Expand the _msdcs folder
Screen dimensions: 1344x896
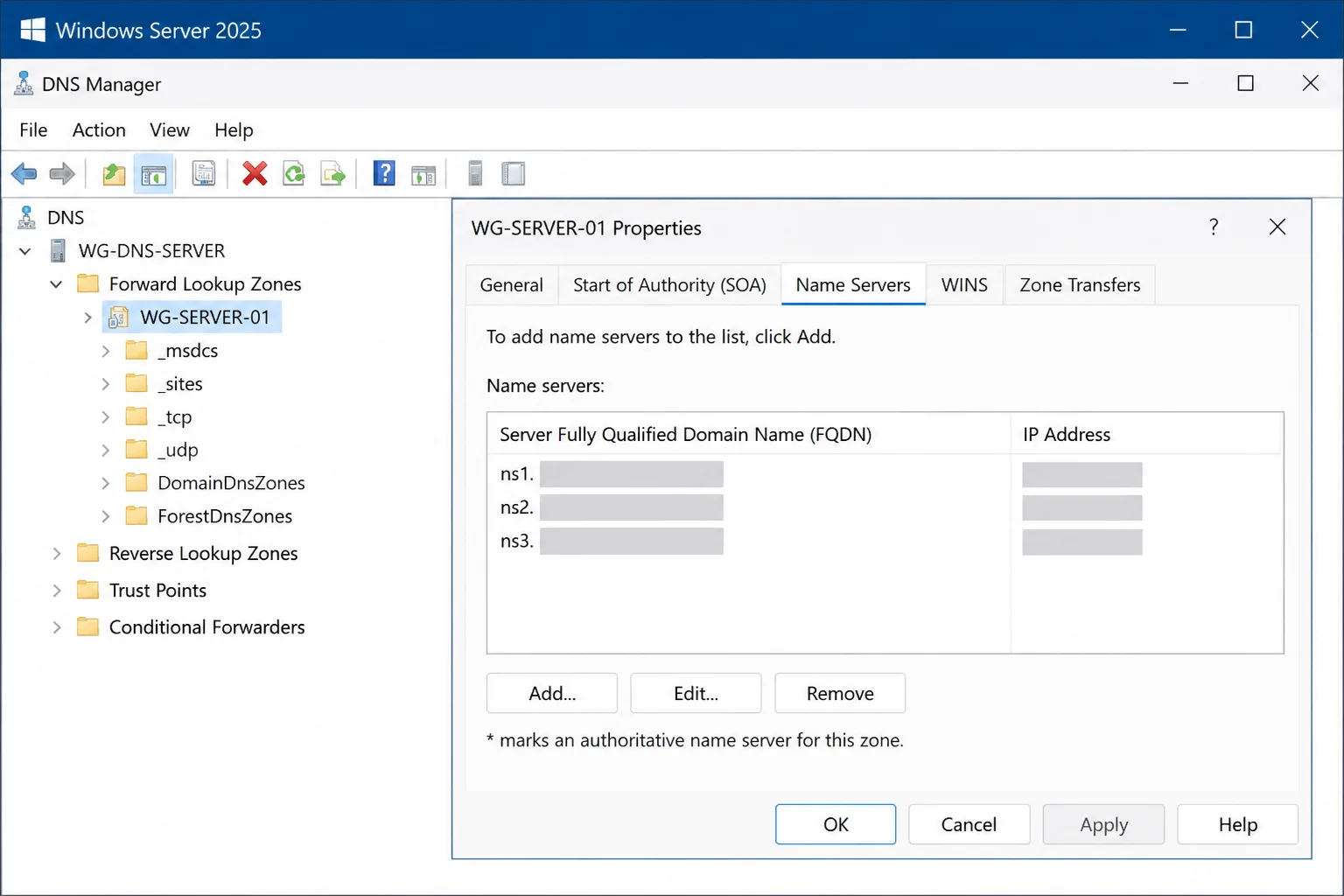click(x=105, y=351)
